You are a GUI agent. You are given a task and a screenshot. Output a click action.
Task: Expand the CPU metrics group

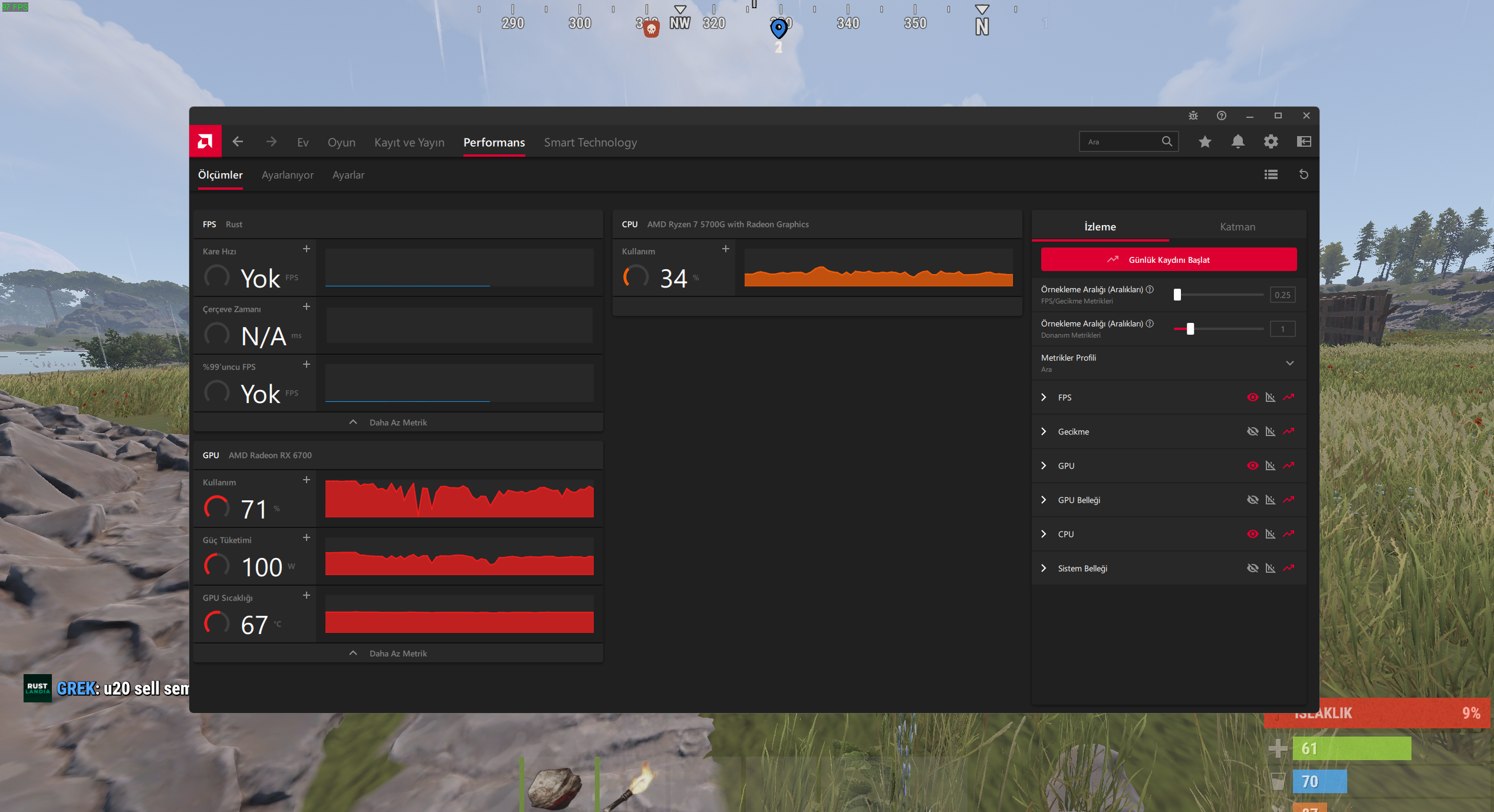coord(1044,534)
